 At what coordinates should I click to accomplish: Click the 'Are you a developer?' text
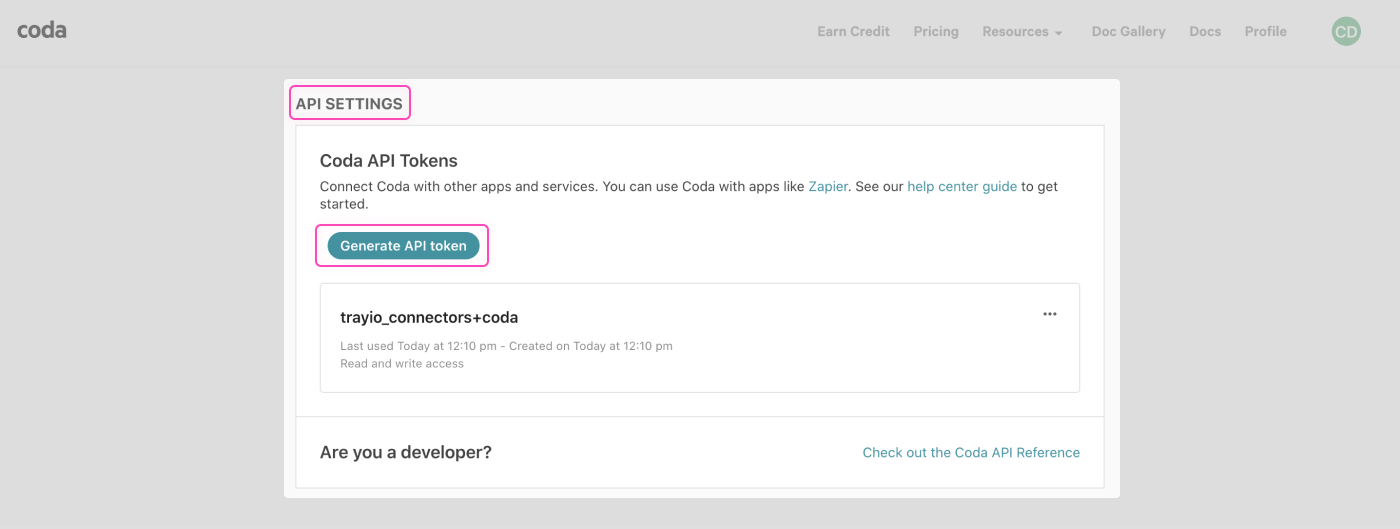405,453
